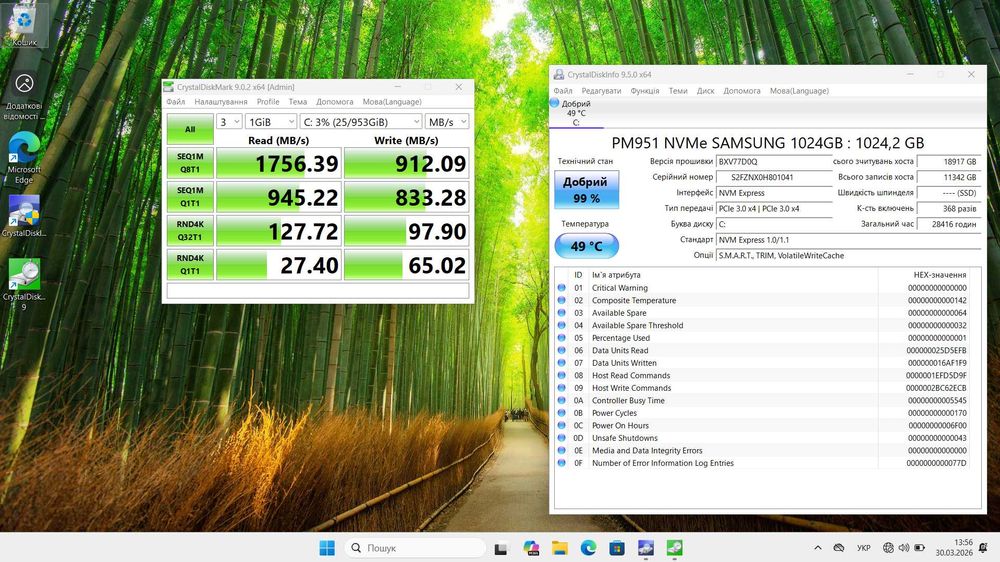
Task: Open CrystalDiskMark Допомога menu
Action: point(335,102)
